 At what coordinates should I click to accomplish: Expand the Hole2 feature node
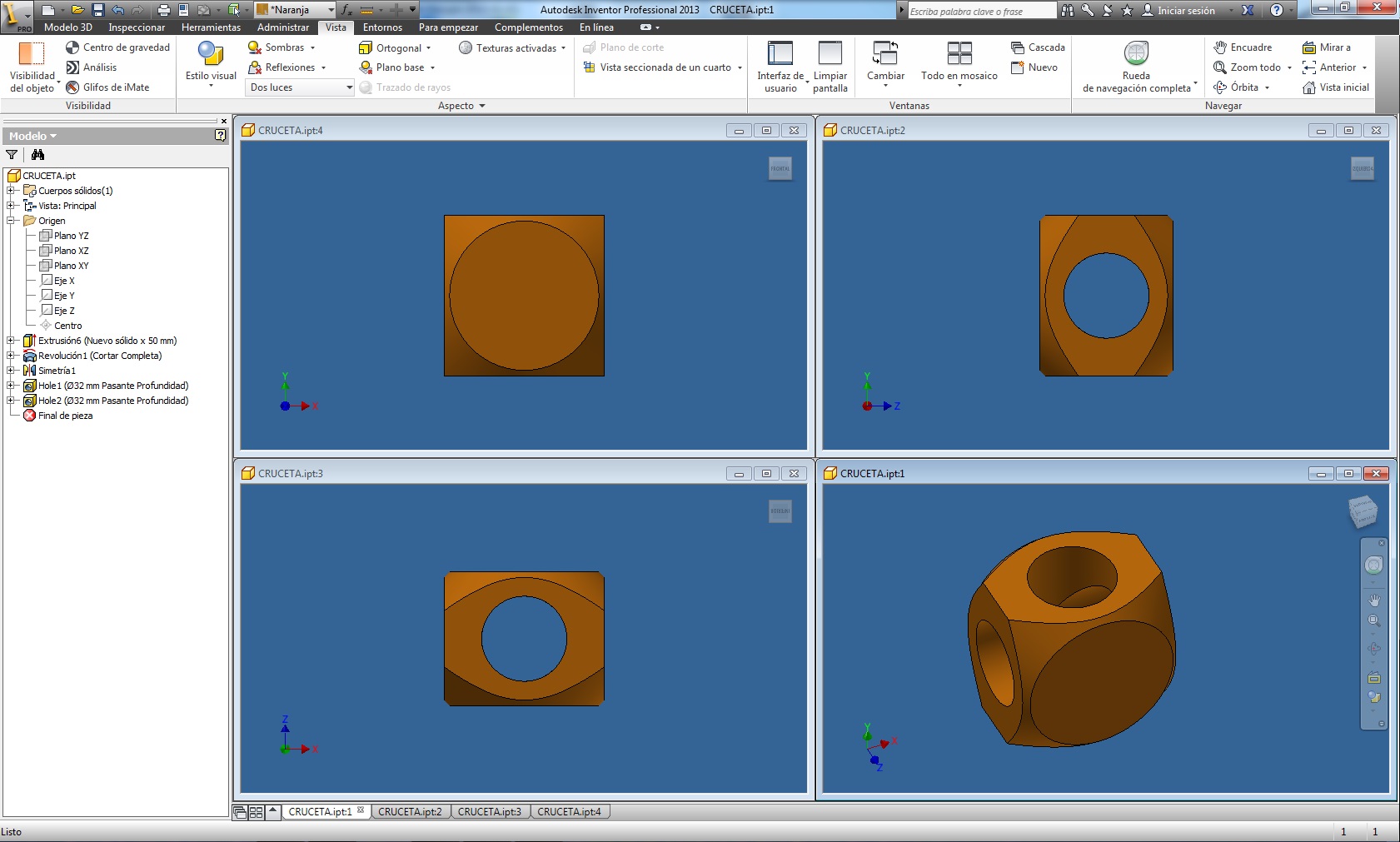[x=11, y=401]
